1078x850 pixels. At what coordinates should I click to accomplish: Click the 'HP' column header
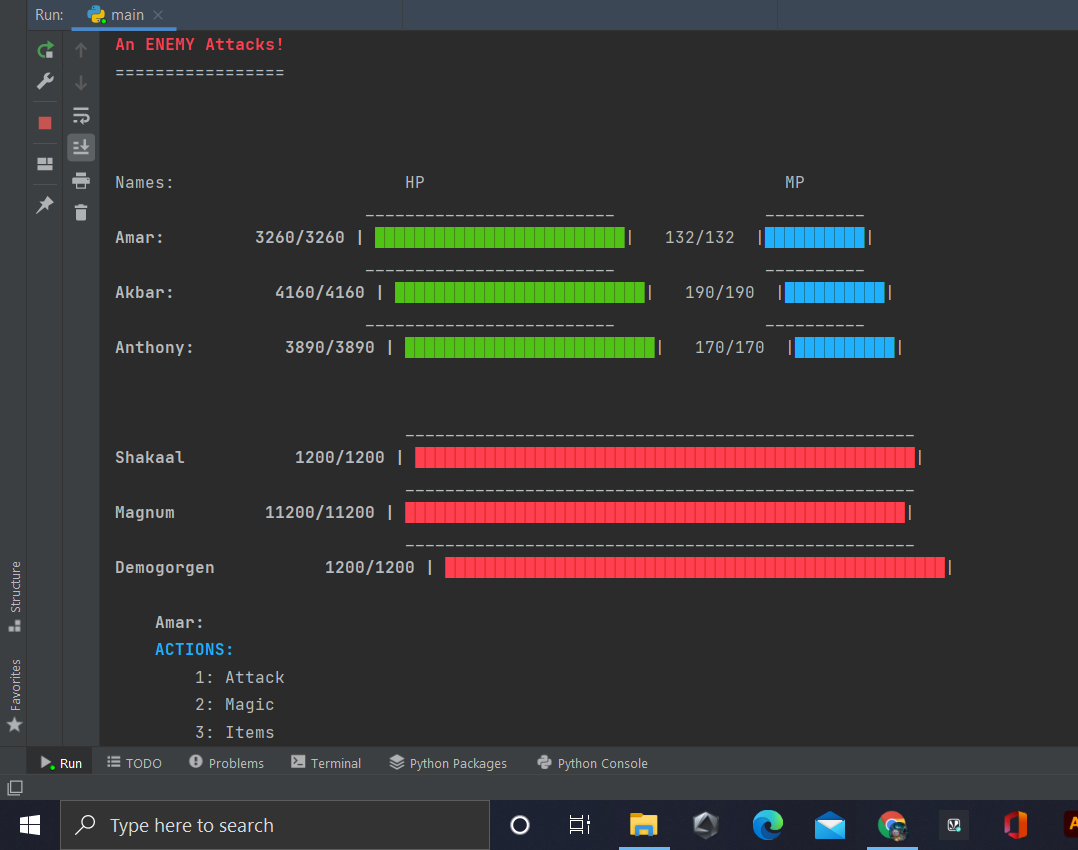[415, 182]
